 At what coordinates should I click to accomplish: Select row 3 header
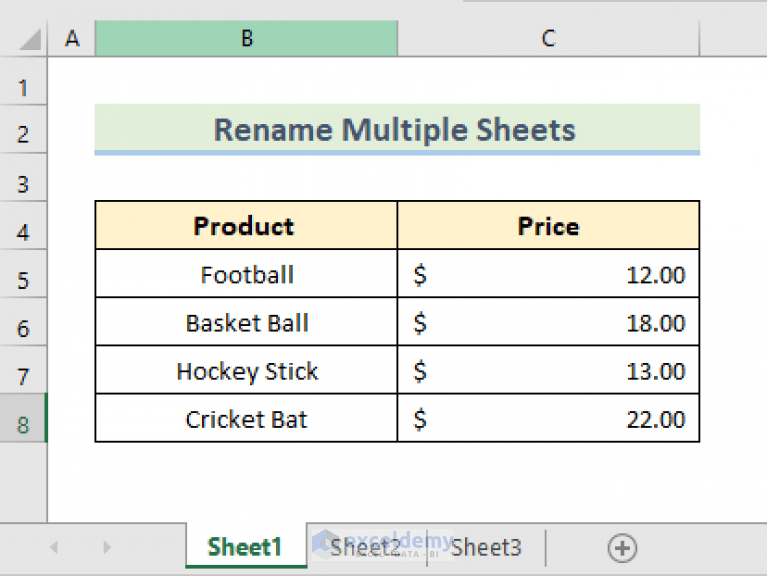click(23, 178)
